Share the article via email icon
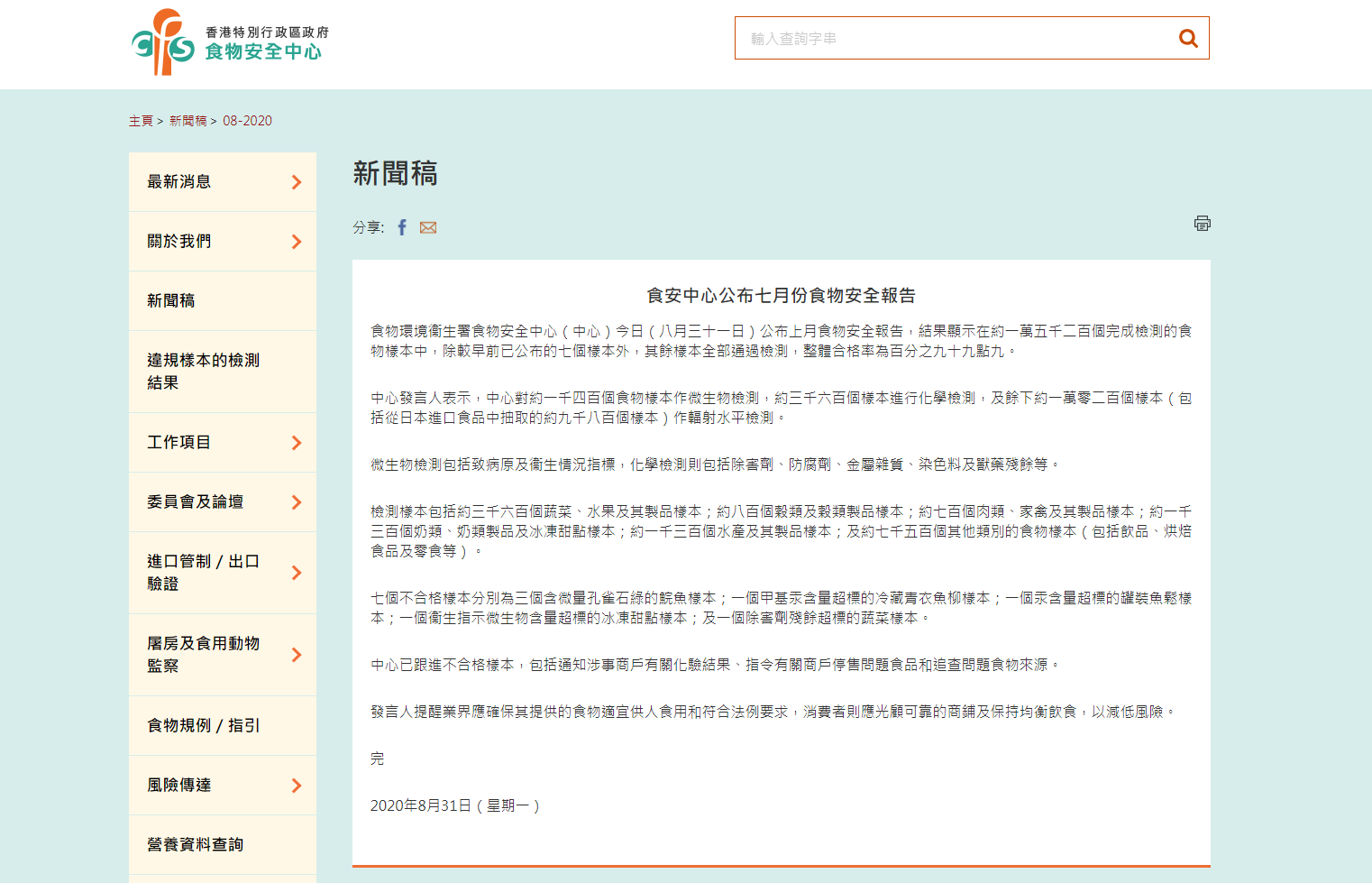 (428, 227)
